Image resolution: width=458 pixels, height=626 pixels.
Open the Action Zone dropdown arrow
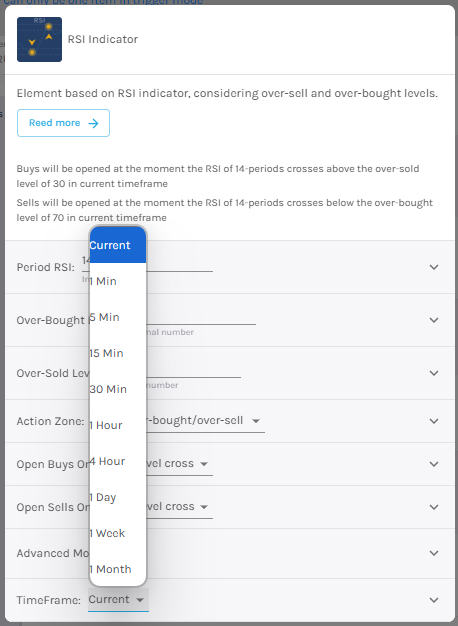256,421
